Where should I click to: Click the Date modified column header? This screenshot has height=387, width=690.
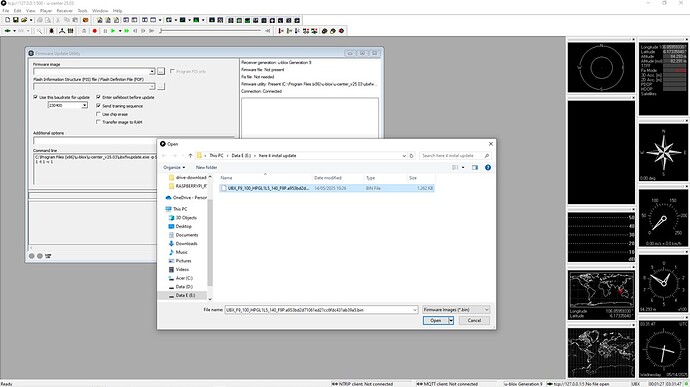[327, 178]
